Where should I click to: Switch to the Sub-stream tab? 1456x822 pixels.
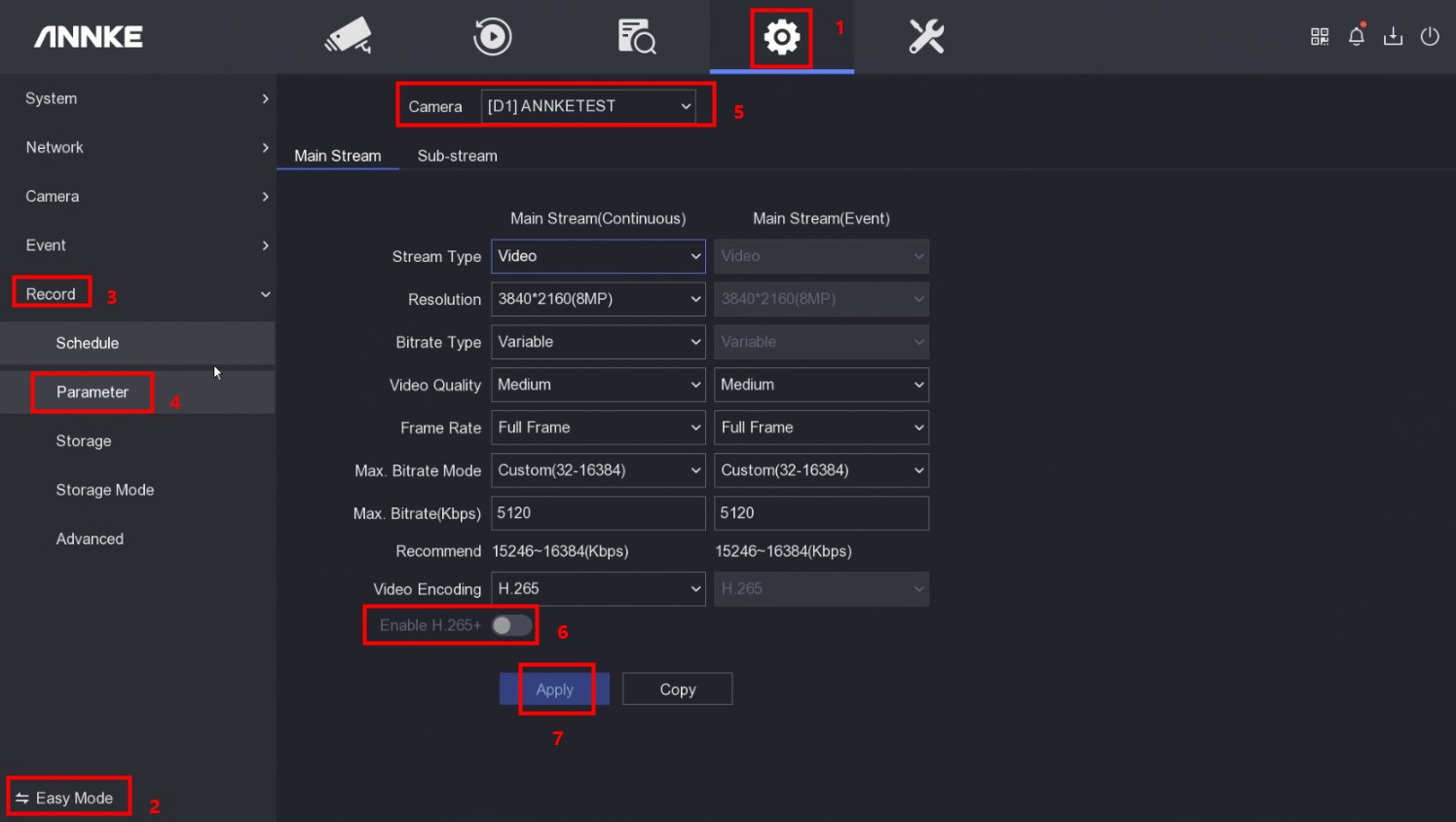point(457,156)
